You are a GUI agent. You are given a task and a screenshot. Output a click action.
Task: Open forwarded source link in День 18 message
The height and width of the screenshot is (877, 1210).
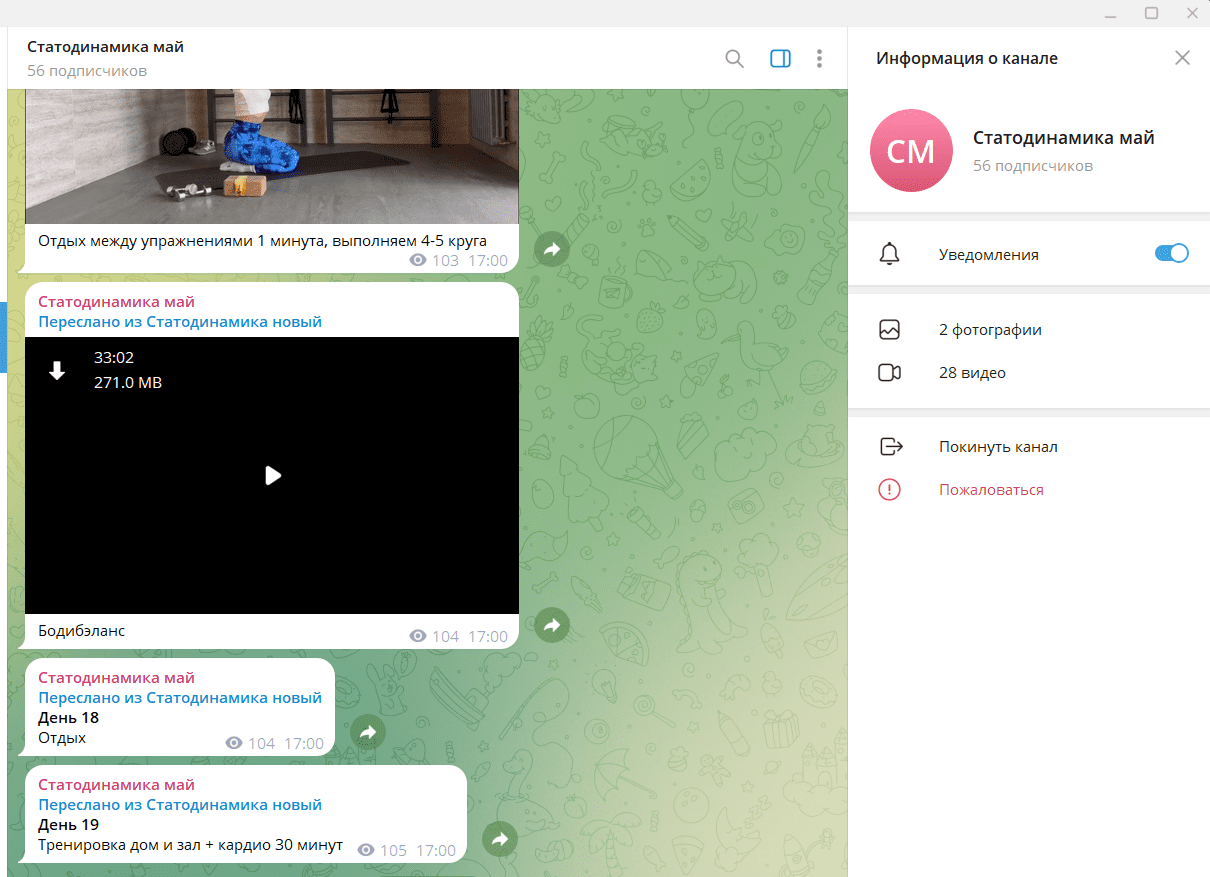(x=180, y=698)
